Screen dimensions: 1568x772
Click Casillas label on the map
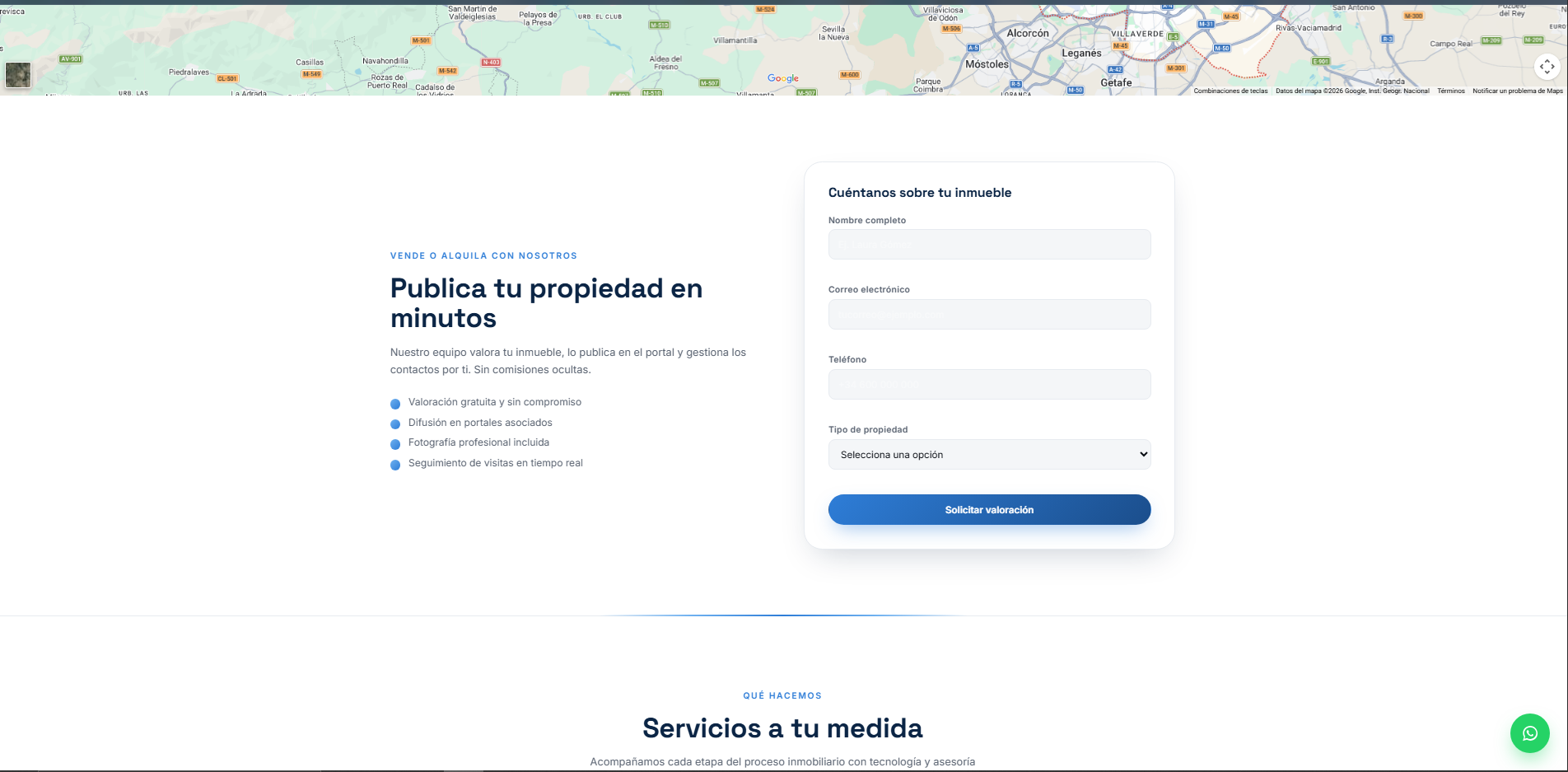[310, 63]
